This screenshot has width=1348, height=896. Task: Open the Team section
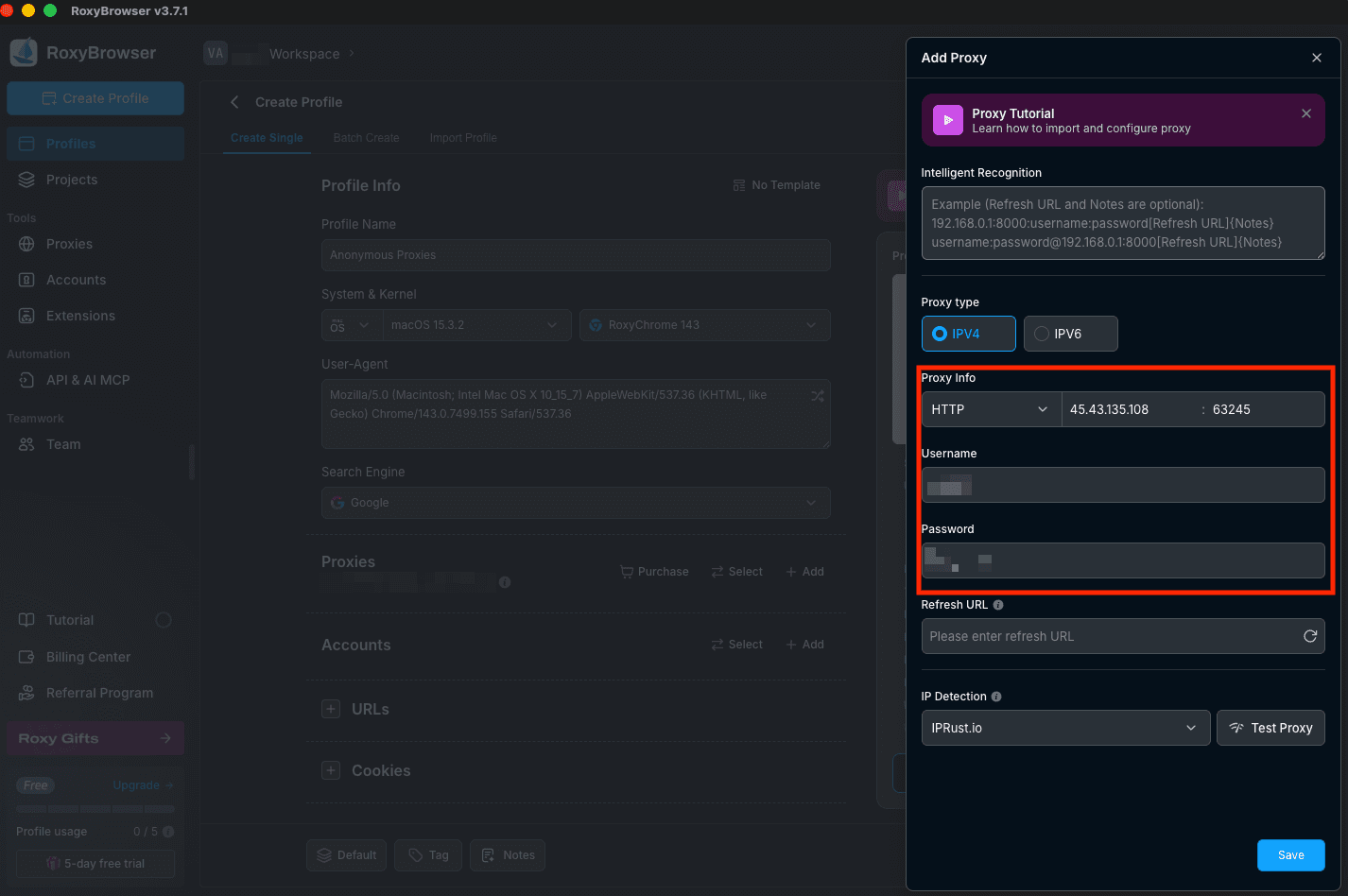[63, 444]
